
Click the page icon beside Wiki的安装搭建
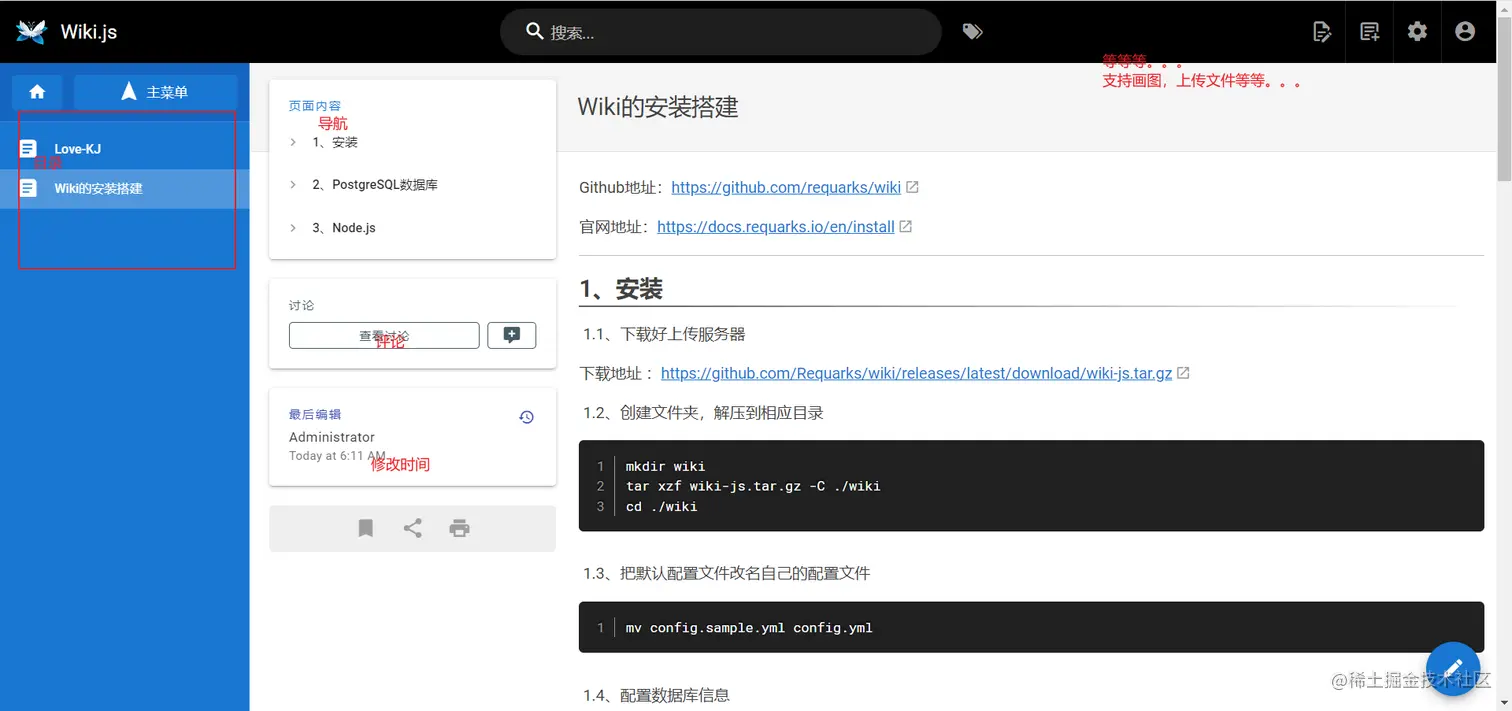point(29,188)
